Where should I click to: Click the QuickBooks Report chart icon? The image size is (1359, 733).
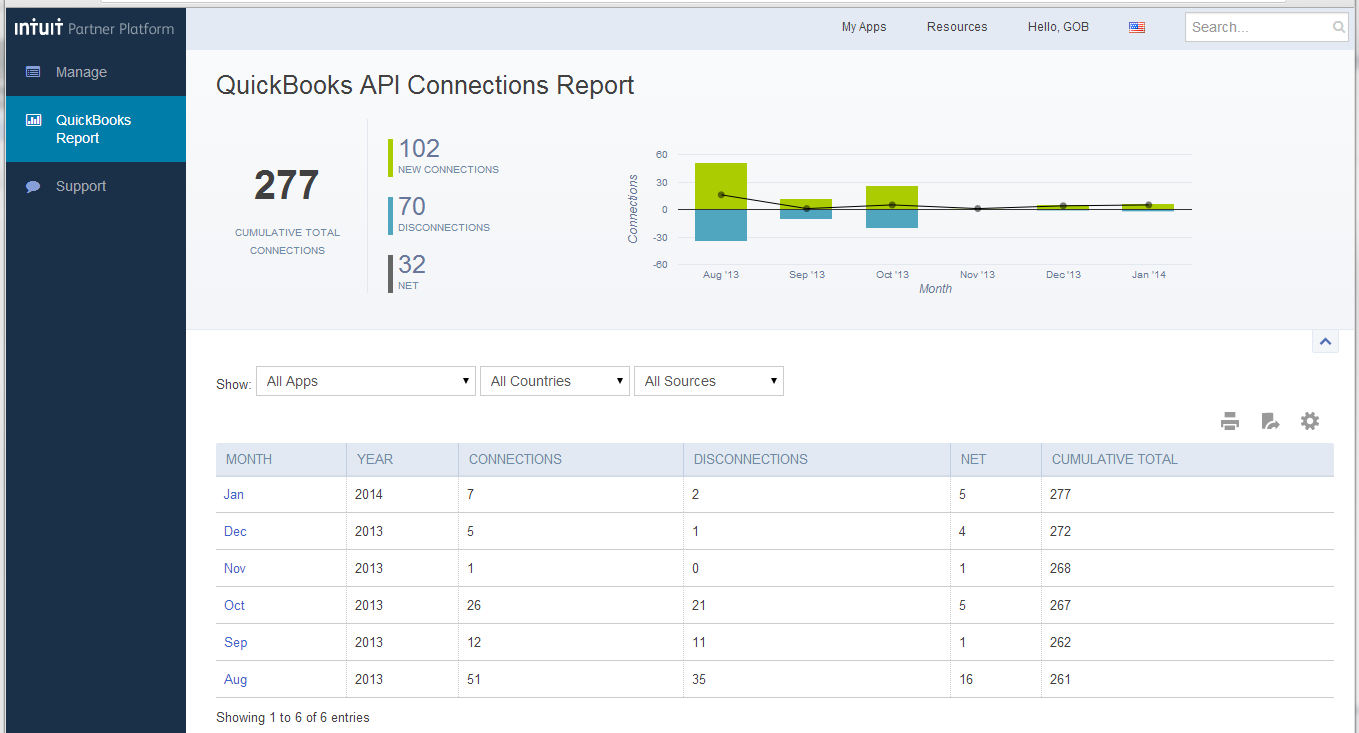tap(33, 120)
